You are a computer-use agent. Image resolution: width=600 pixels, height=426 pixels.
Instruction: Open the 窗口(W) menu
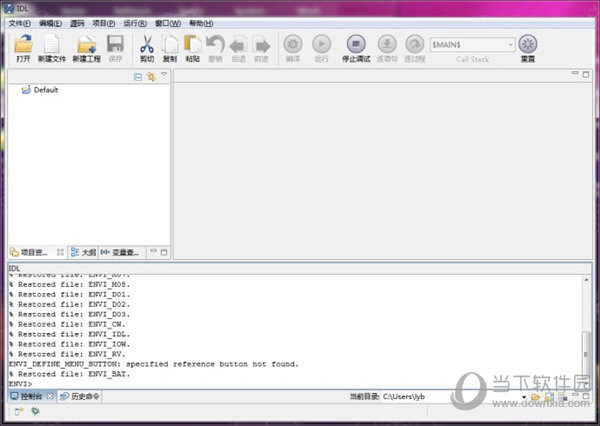(x=168, y=23)
